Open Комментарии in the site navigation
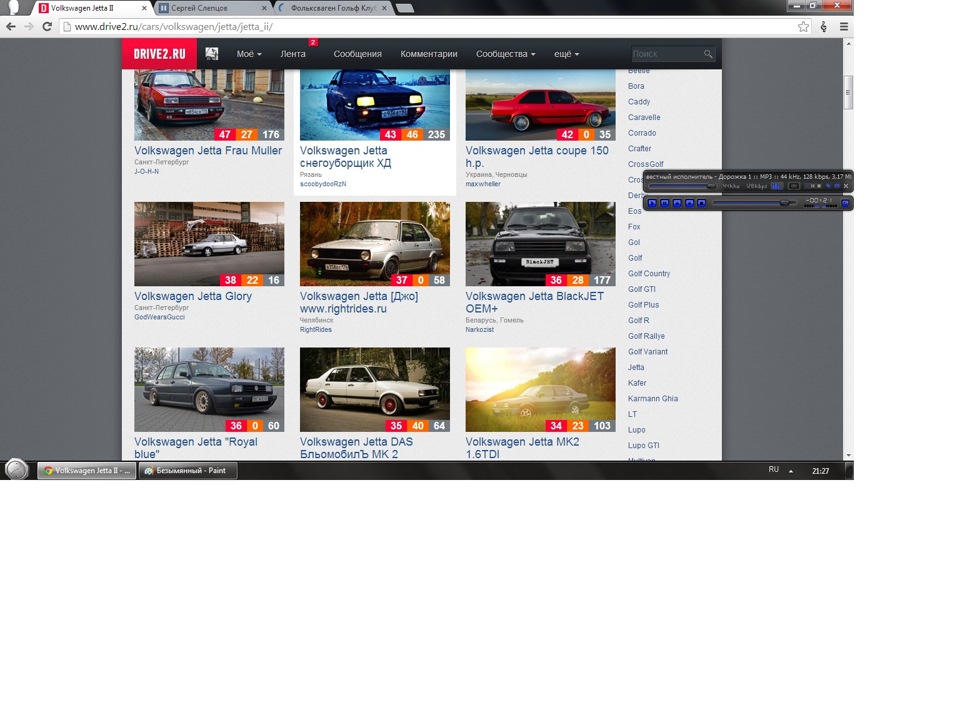 pos(429,54)
